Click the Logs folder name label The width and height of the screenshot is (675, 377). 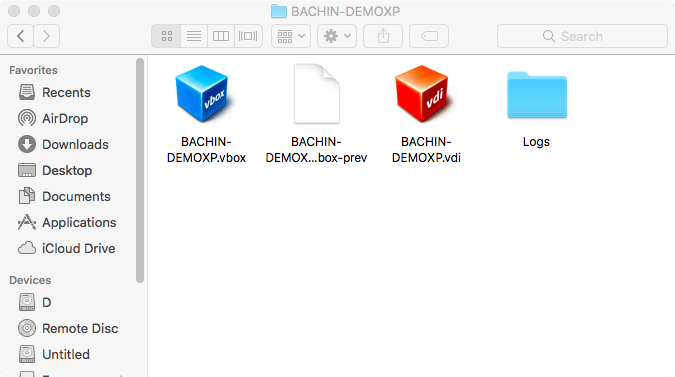pos(536,142)
